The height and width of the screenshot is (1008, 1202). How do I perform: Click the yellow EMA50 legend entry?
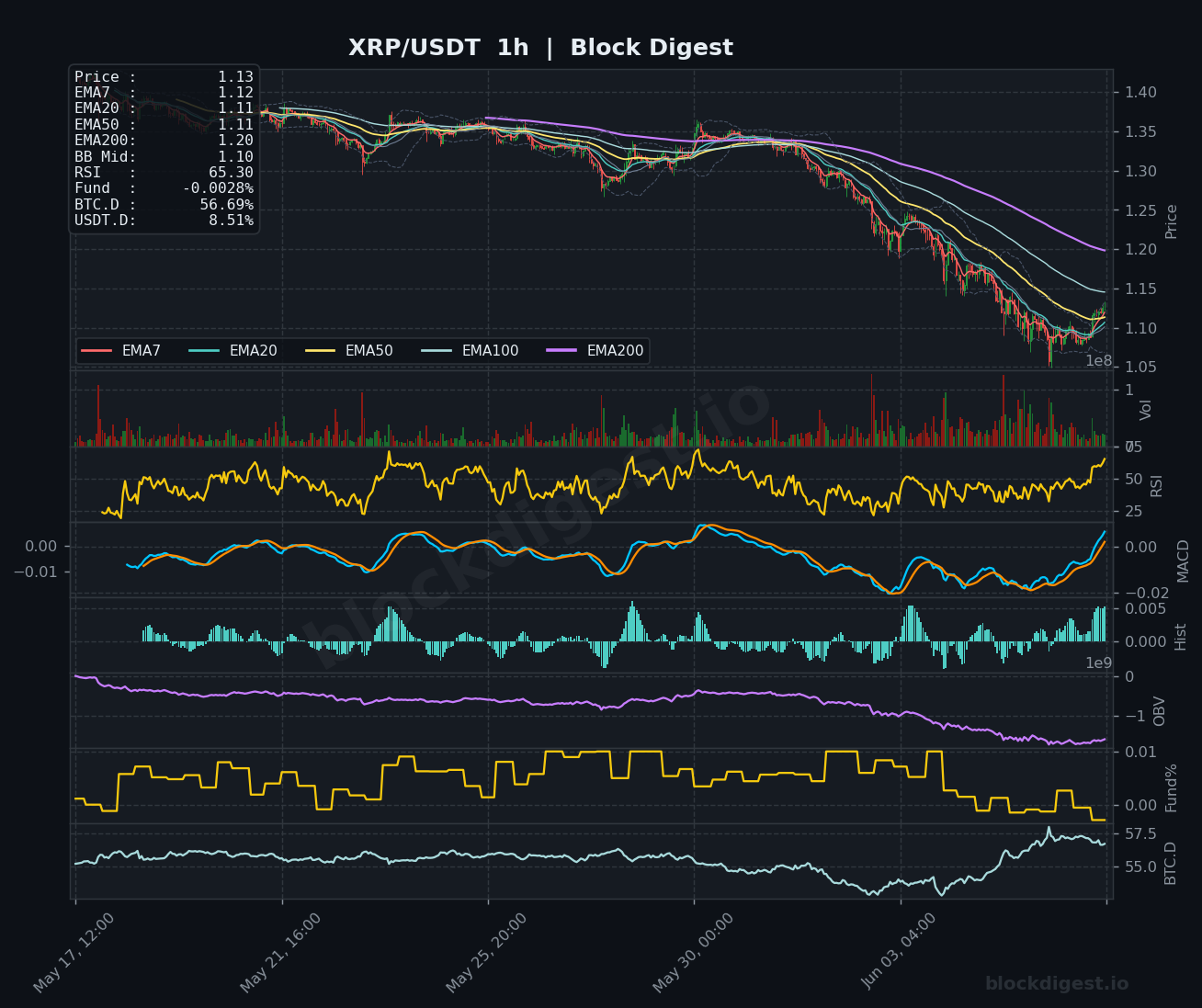(x=348, y=351)
